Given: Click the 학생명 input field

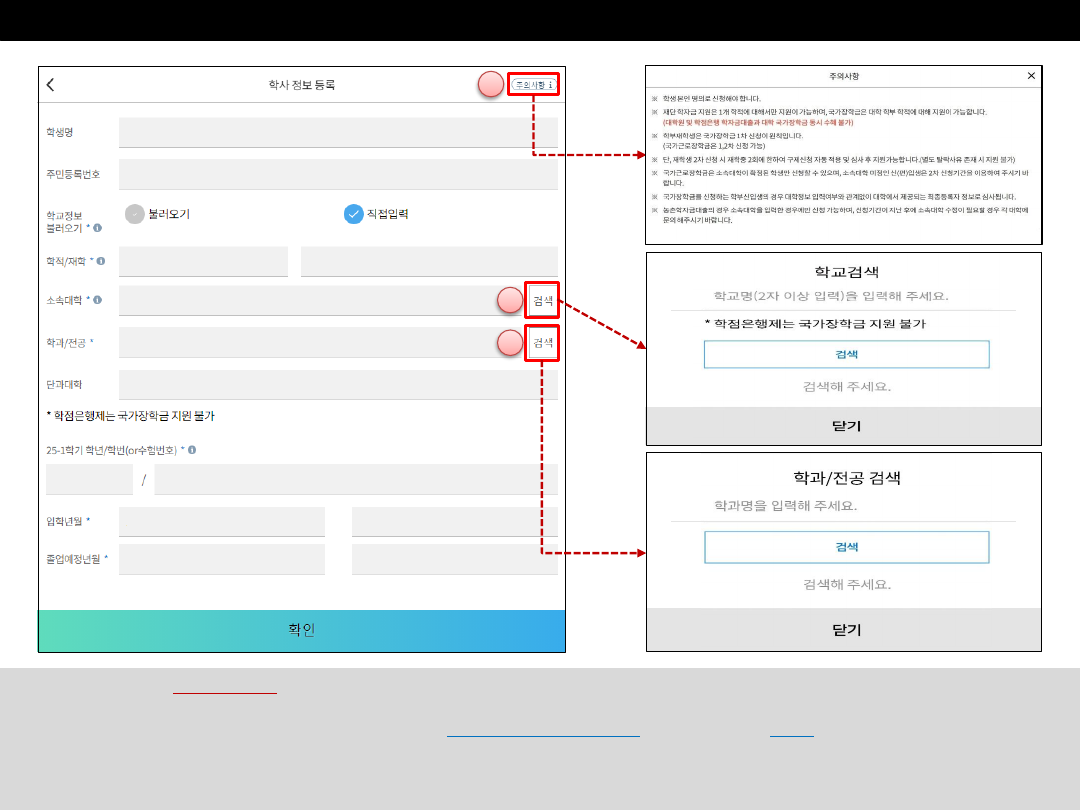Looking at the screenshot, I should coord(338,132).
